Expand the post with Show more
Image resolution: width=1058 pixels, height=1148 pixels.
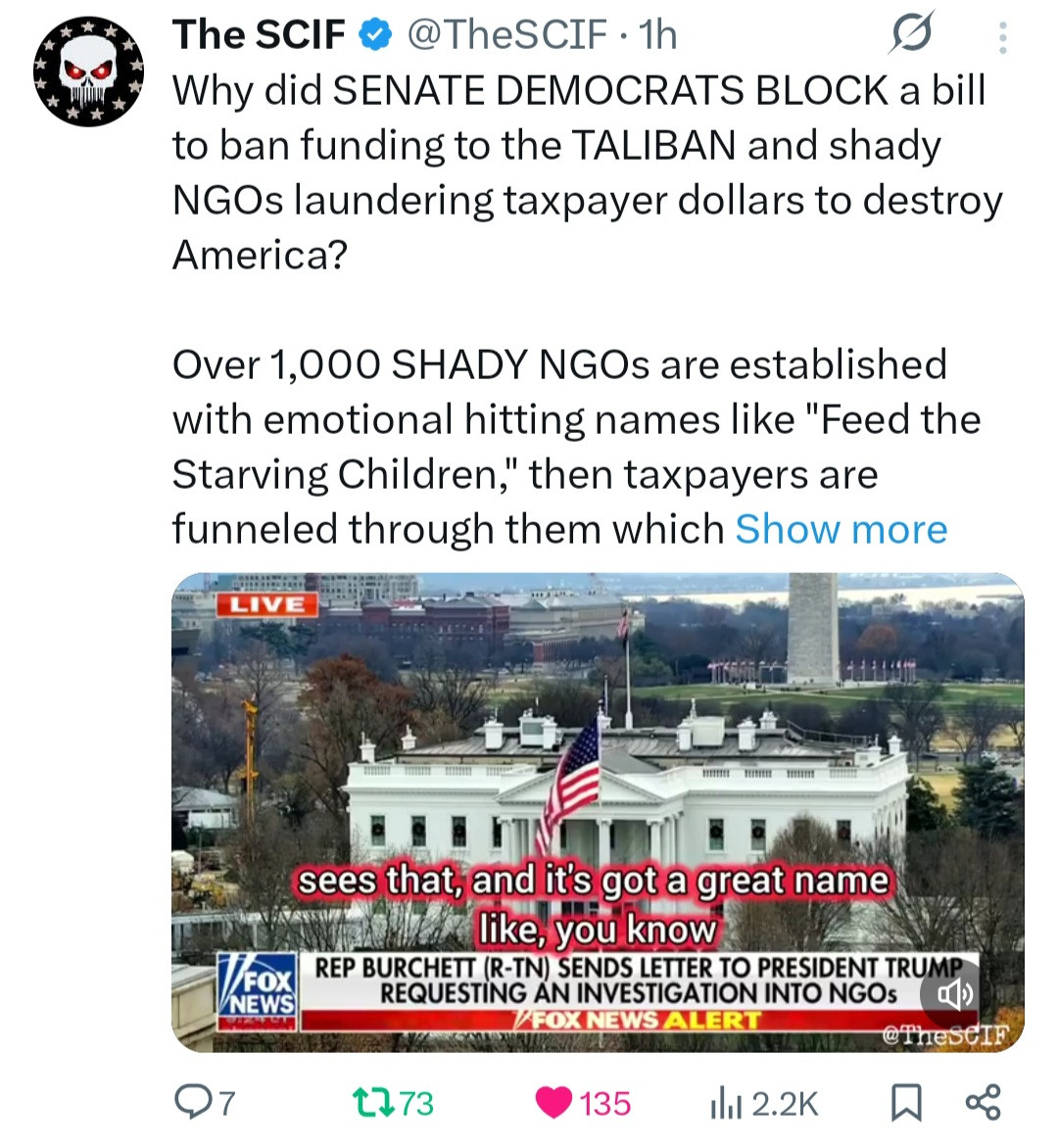pyautogui.click(x=842, y=529)
